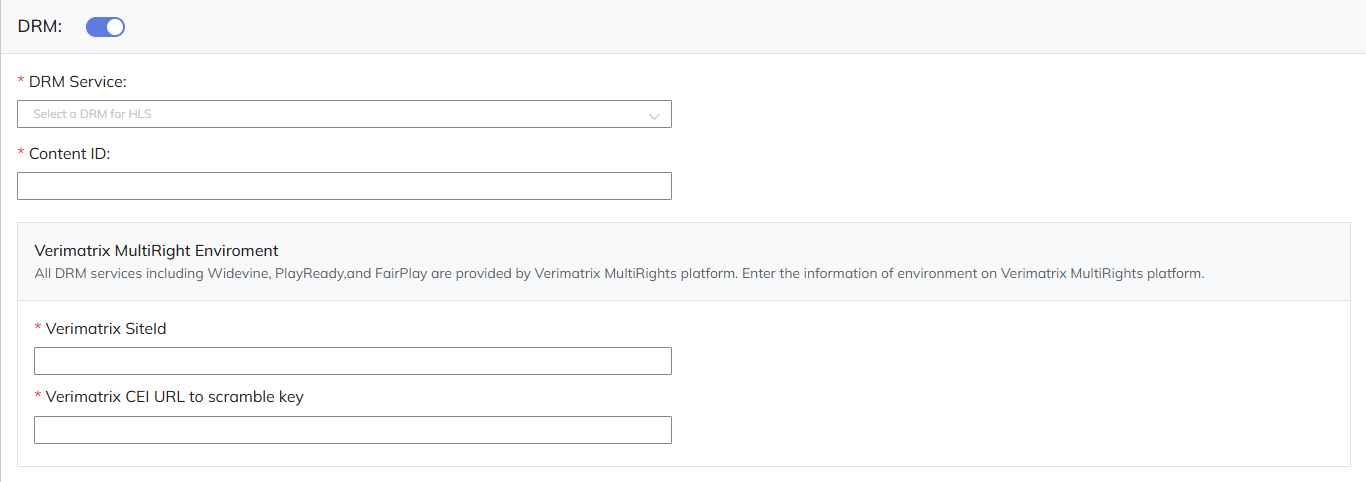Click the 'DRM:' label text
Viewport: 1366px width, 482px height.
click(40, 27)
